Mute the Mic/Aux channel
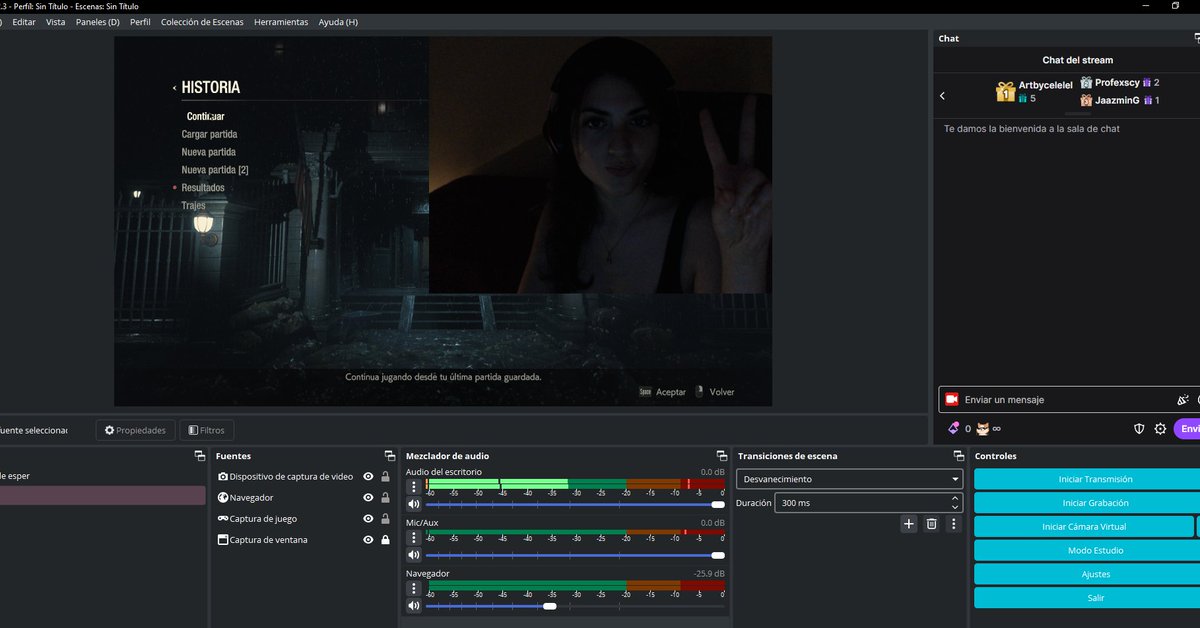 coord(414,555)
